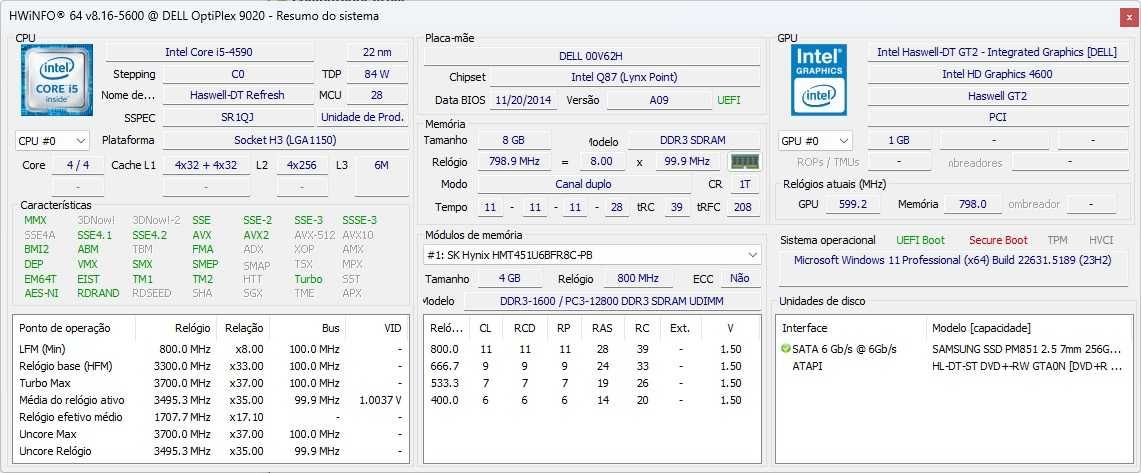The height and width of the screenshot is (473, 1141).
Task: Click the Intel Haswell-DT GT2 Integrated Graphics field
Action: pos(997,52)
